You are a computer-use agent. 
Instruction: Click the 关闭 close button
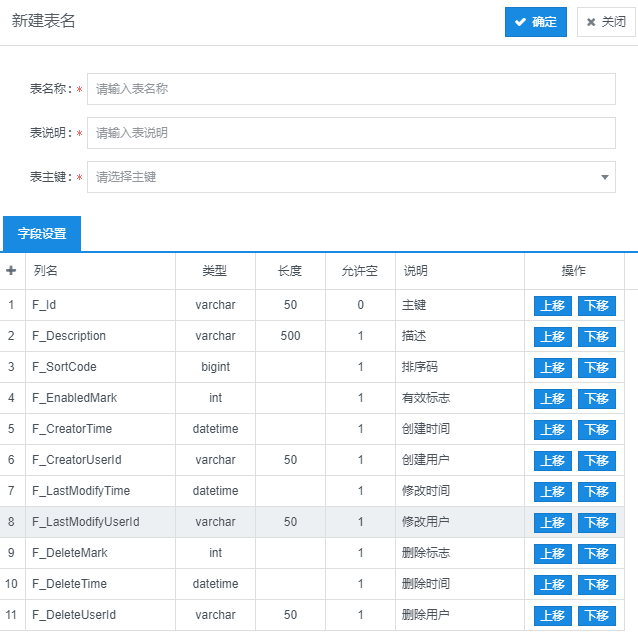[606, 22]
